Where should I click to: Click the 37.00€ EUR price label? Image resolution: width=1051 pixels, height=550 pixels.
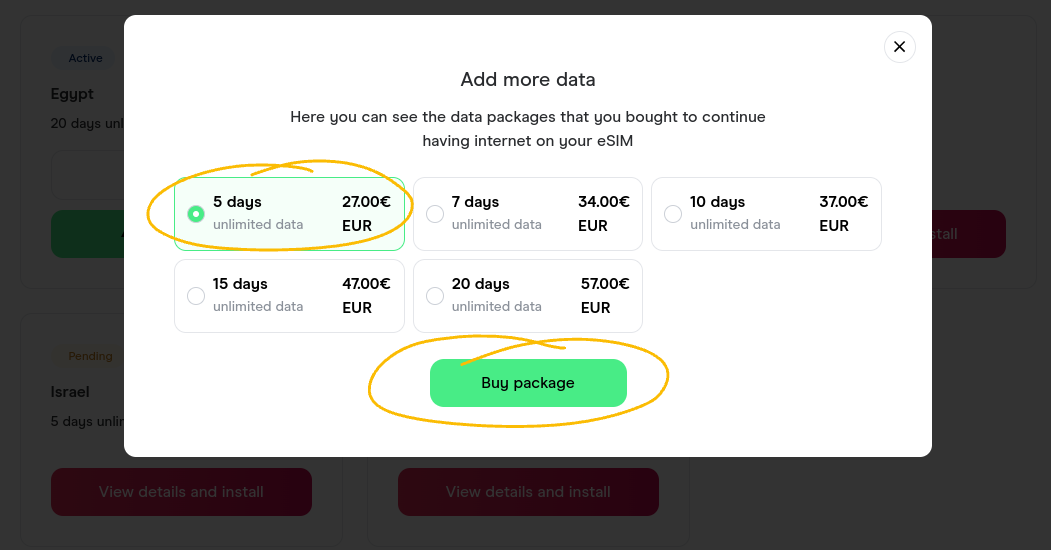coord(843,214)
